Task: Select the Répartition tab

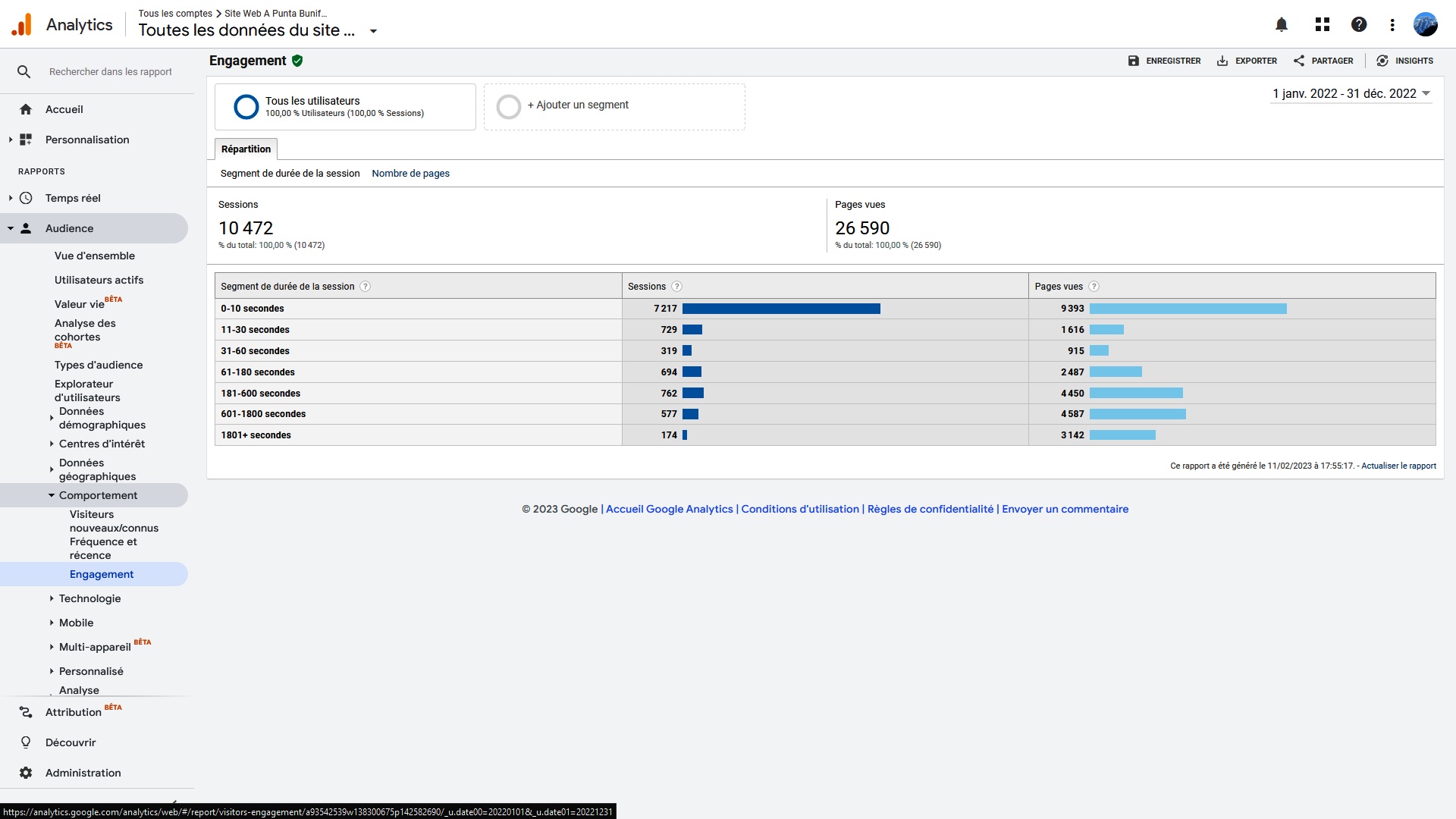Action: pos(246,149)
